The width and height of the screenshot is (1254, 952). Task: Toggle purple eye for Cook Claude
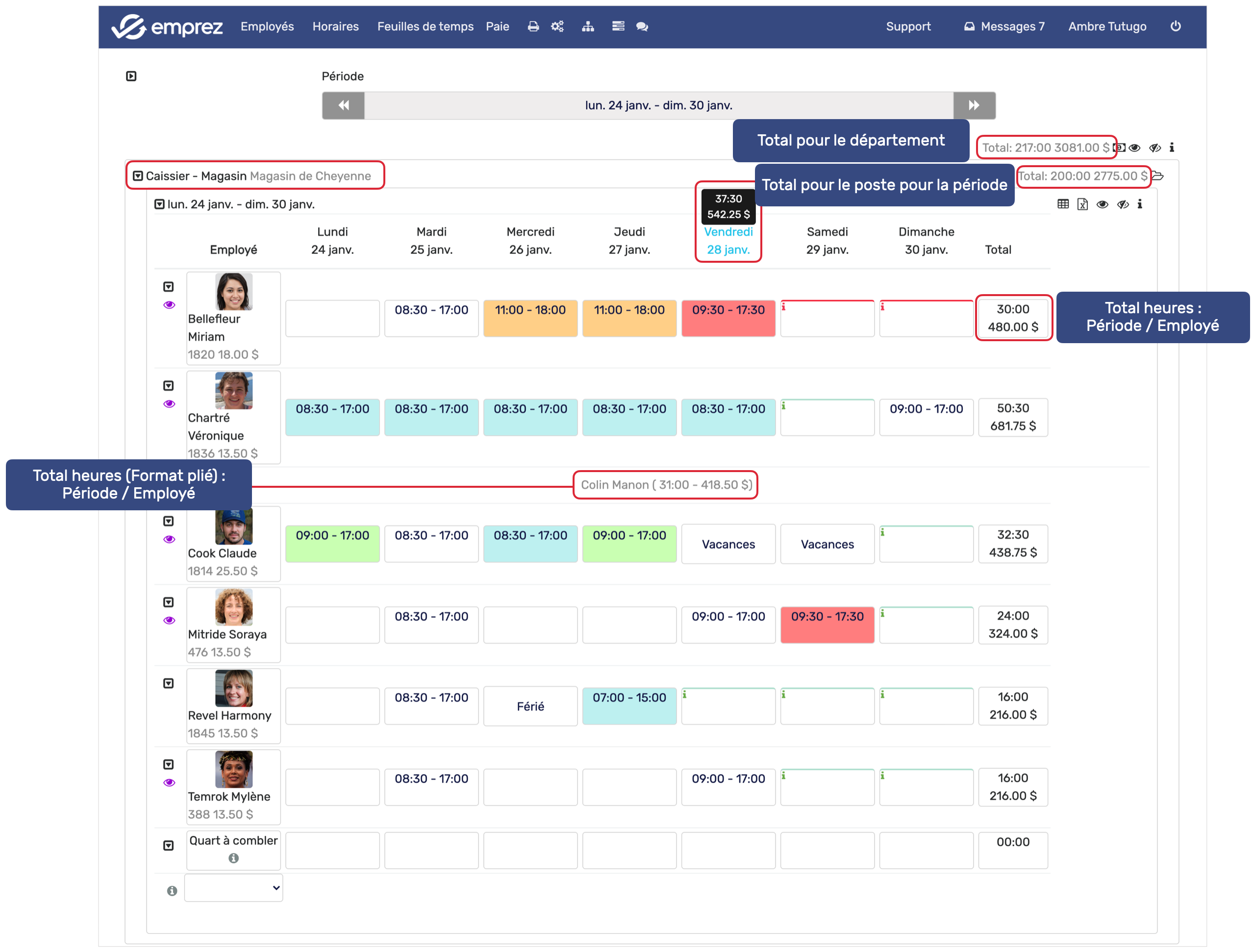tap(169, 539)
